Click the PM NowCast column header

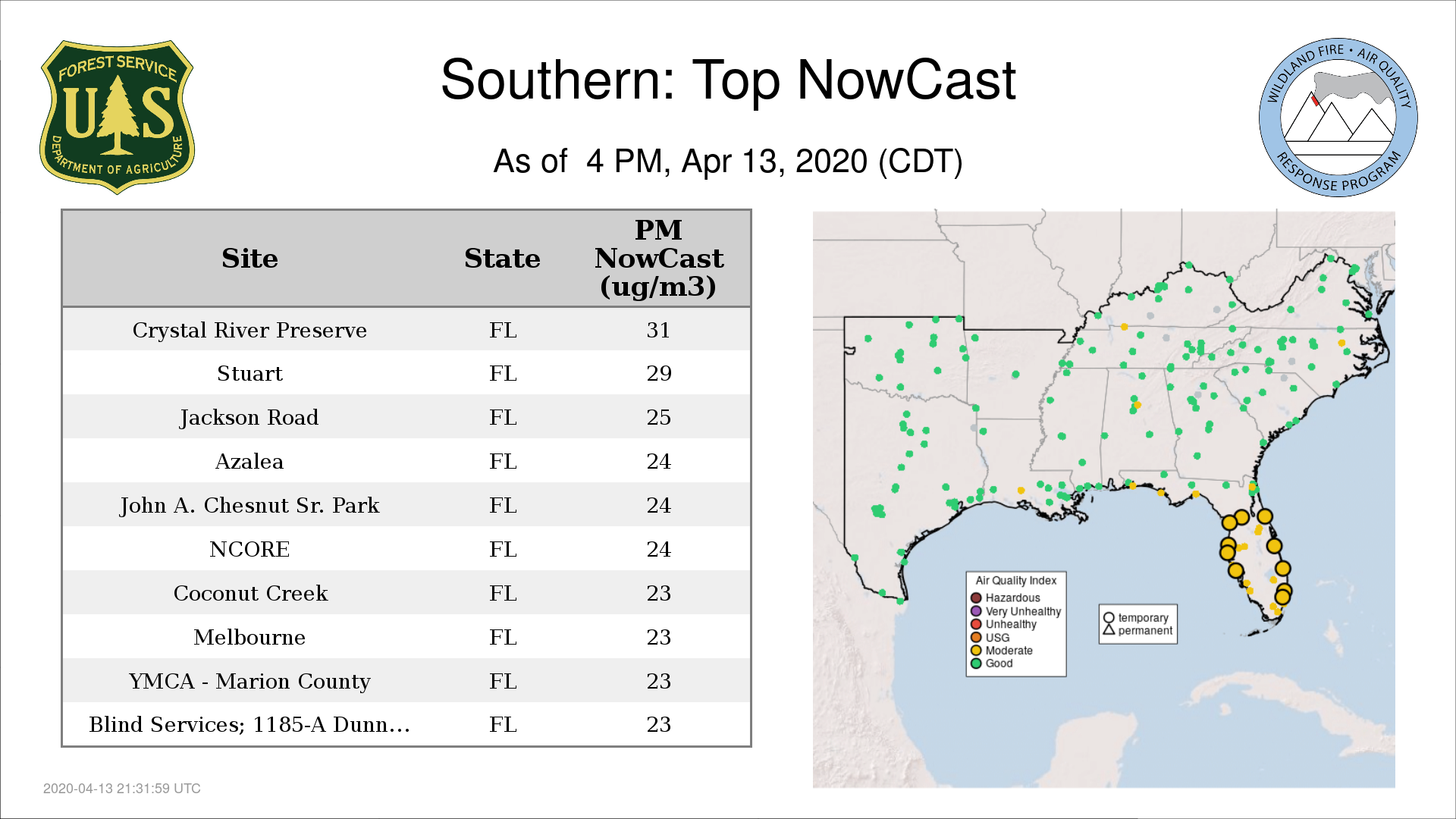tap(658, 259)
